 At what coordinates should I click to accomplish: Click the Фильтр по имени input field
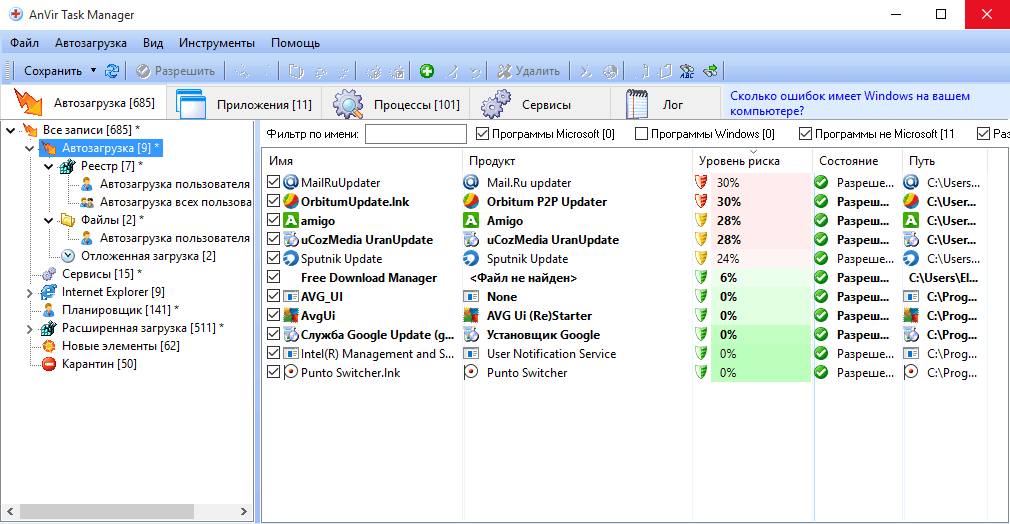tap(415, 134)
